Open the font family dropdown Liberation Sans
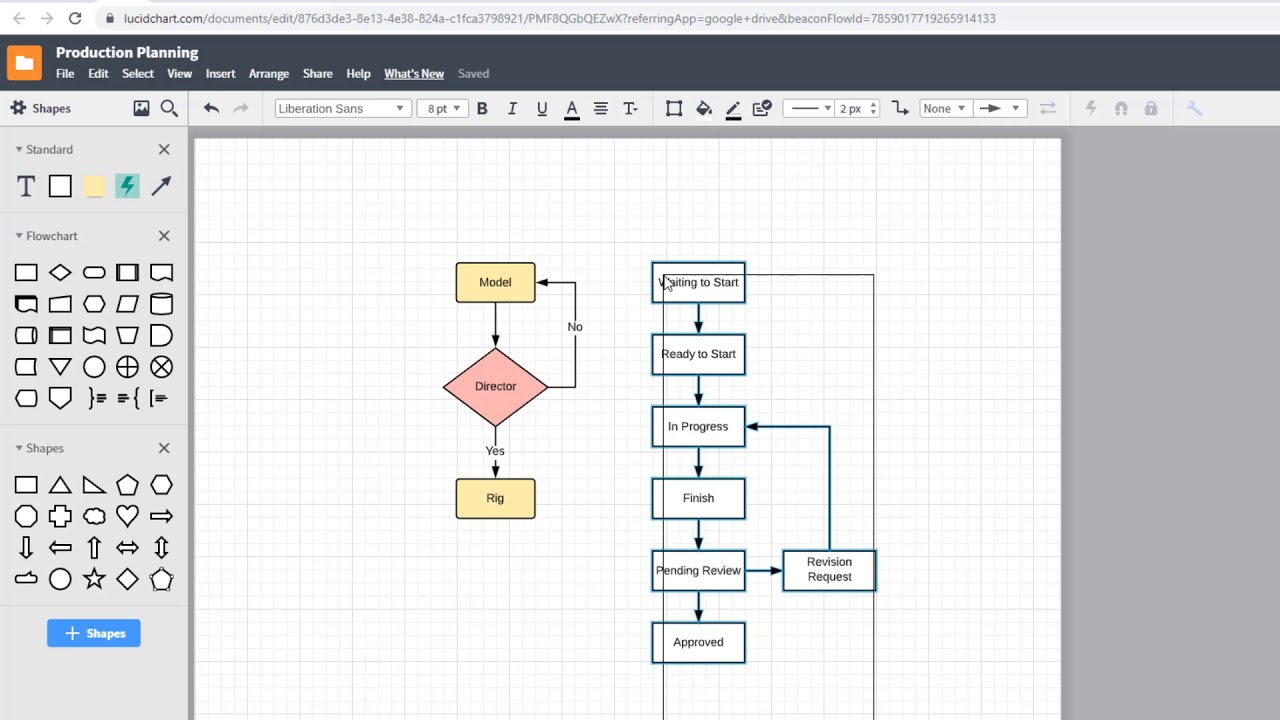 [x=342, y=108]
